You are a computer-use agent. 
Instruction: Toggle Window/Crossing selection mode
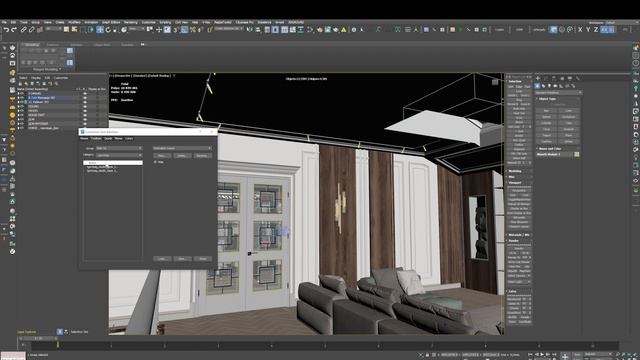click(91, 29)
